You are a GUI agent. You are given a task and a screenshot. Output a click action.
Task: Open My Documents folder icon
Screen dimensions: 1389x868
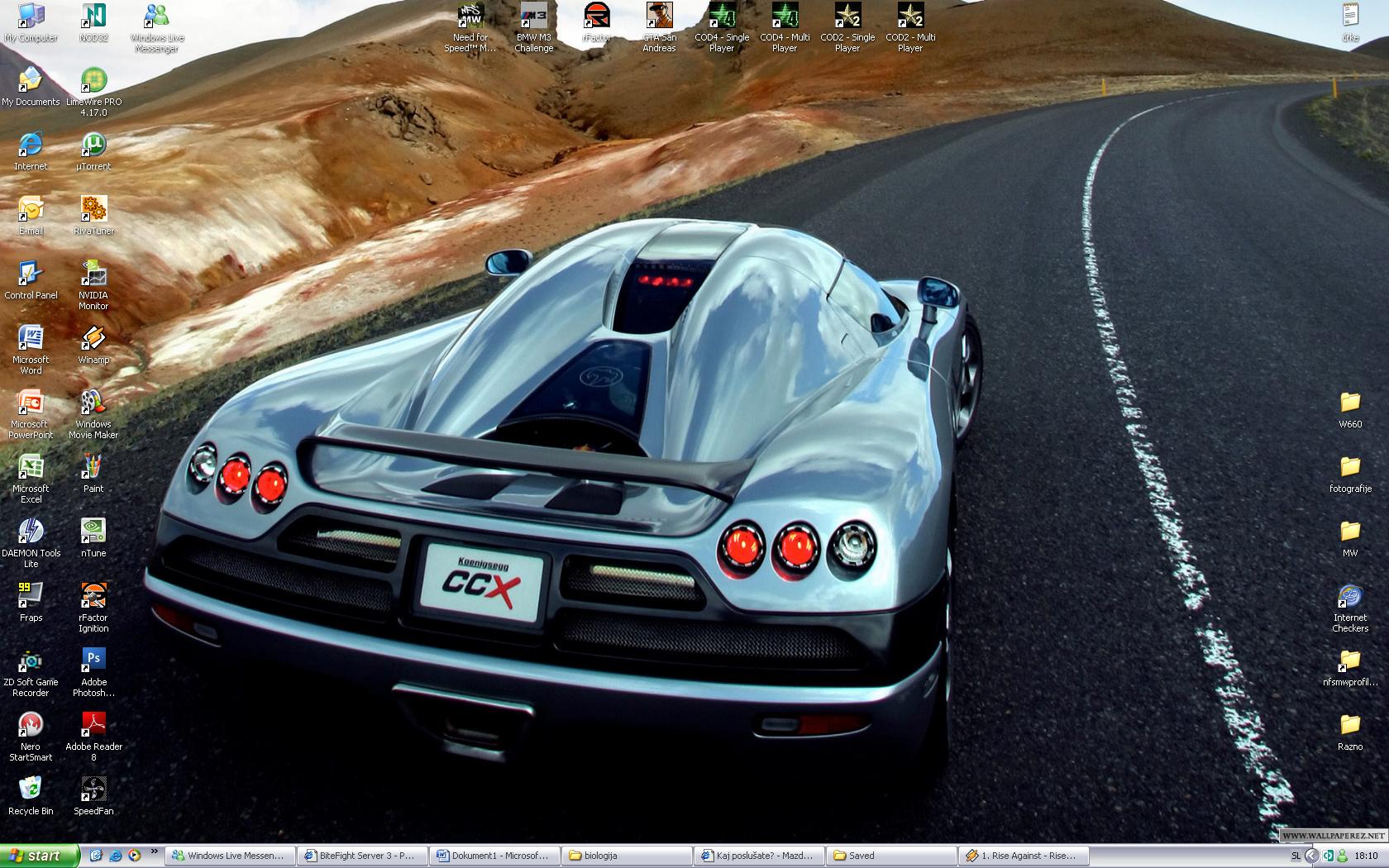tap(31, 87)
